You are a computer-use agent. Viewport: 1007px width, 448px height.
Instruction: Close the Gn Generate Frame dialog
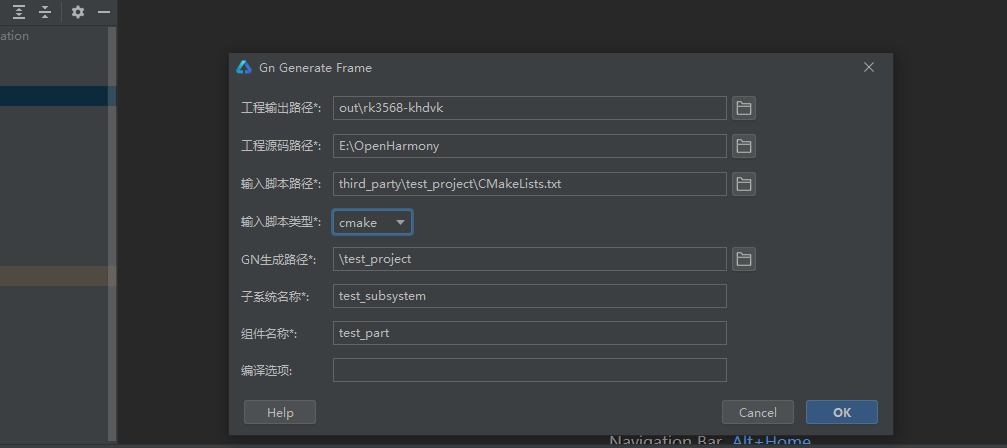click(868, 67)
